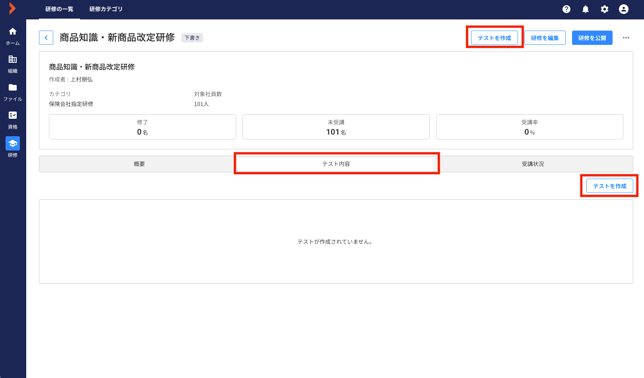Image resolution: width=644 pixels, height=378 pixels.
Task: Click the 101人 target employees value
Action: [201, 104]
